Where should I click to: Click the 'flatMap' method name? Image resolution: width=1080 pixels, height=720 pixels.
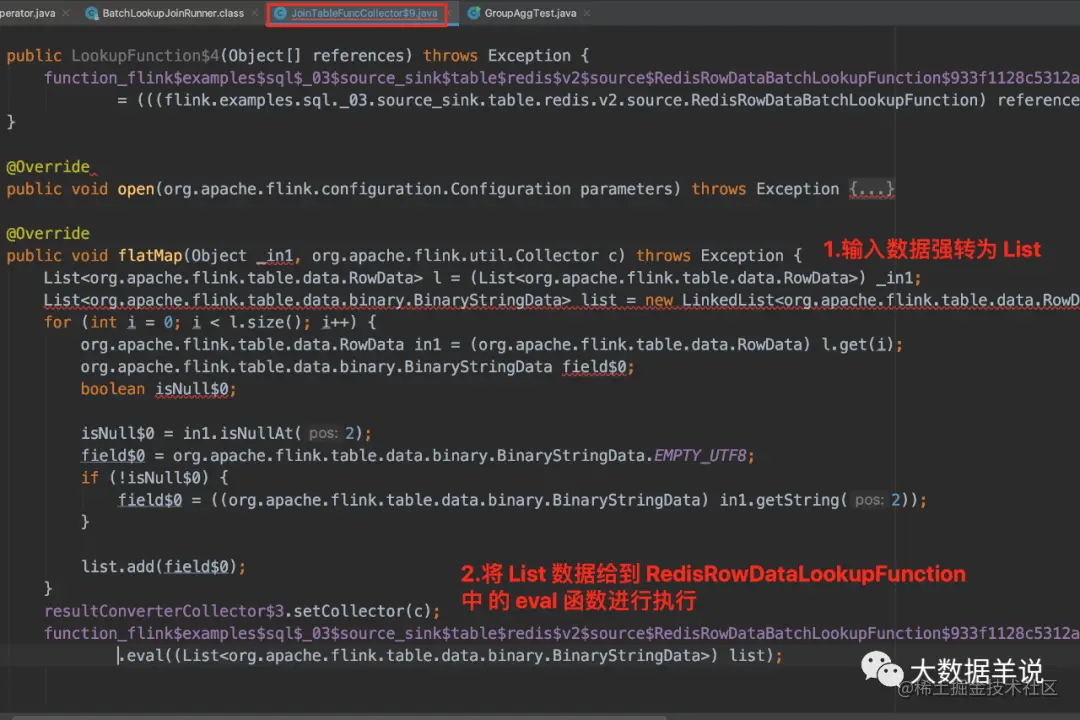click(x=149, y=256)
